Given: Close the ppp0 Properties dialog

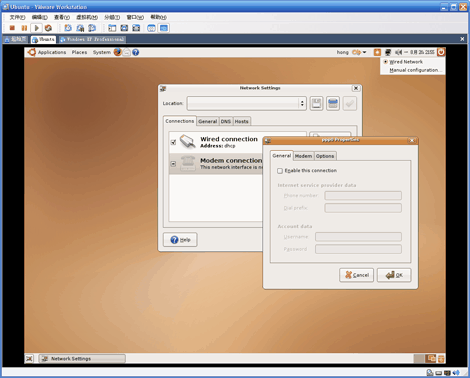Looking at the screenshot, I should point(412,140).
